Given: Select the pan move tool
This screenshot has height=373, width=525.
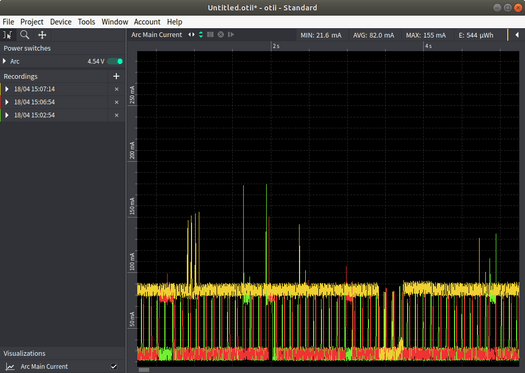Looking at the screenshot, I should (42, 35).
